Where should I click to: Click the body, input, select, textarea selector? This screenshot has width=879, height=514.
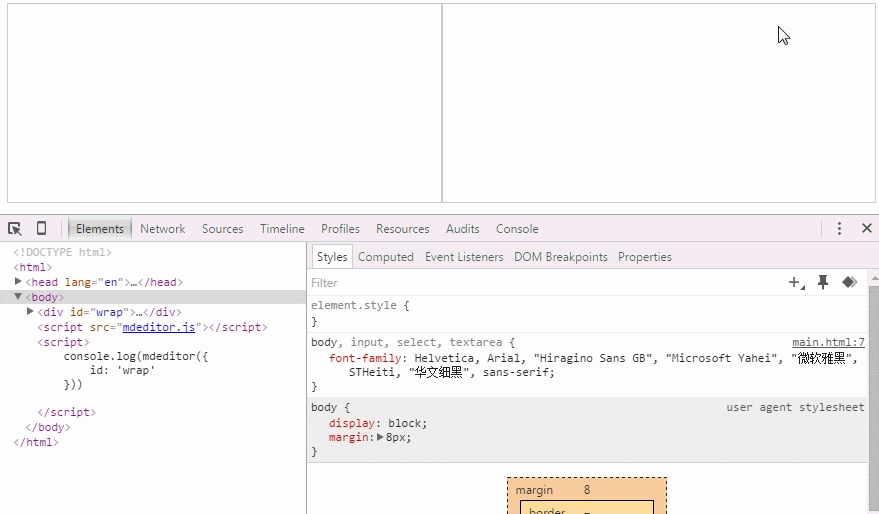[x=407, y=342]
